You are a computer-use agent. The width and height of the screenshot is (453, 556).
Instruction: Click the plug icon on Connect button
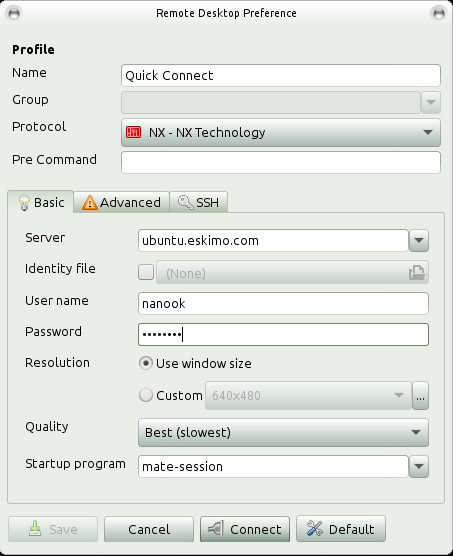point(215,529)
